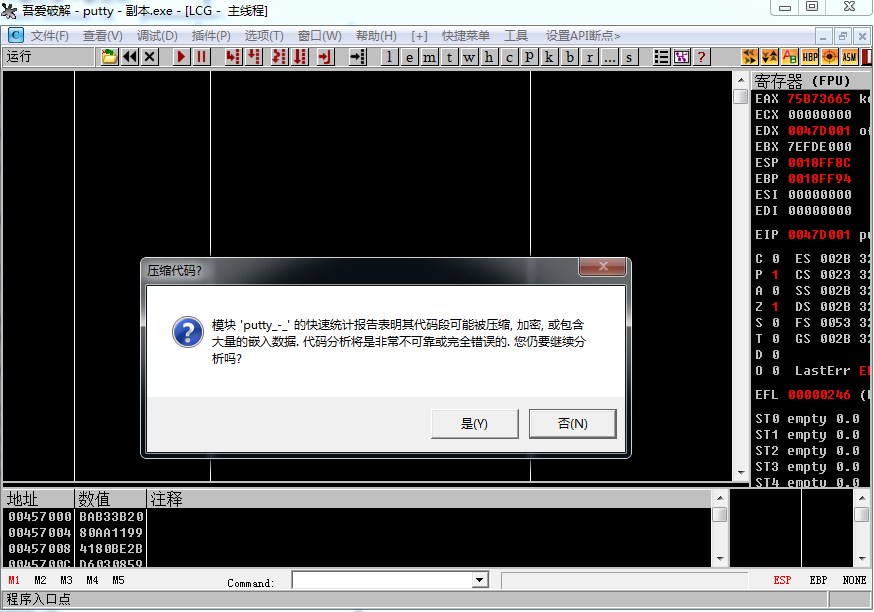Toggle the EBP stack view indicator
The height and width of the screenshot is (612, 874).
point(817,580)
